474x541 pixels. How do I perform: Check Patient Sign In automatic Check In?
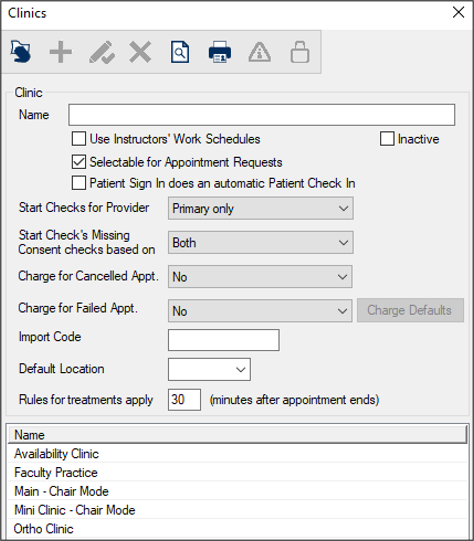79,183
